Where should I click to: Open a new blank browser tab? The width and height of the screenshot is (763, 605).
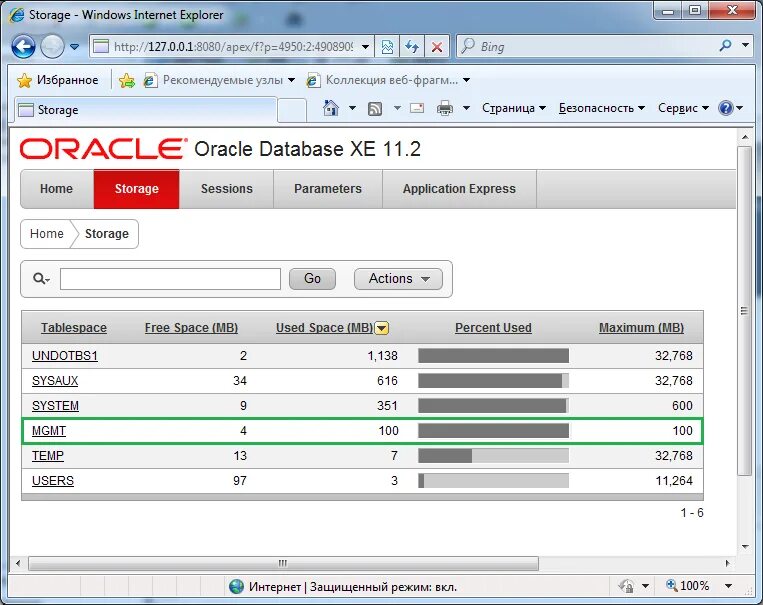click(291, 110)
